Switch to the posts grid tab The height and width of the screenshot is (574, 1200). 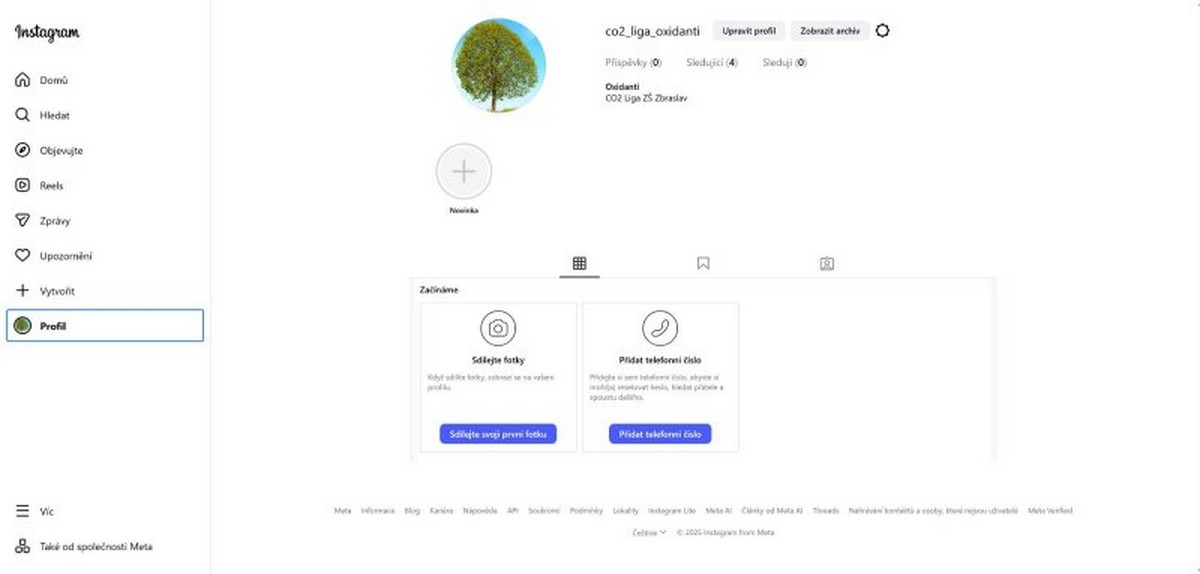coord(579,264)
